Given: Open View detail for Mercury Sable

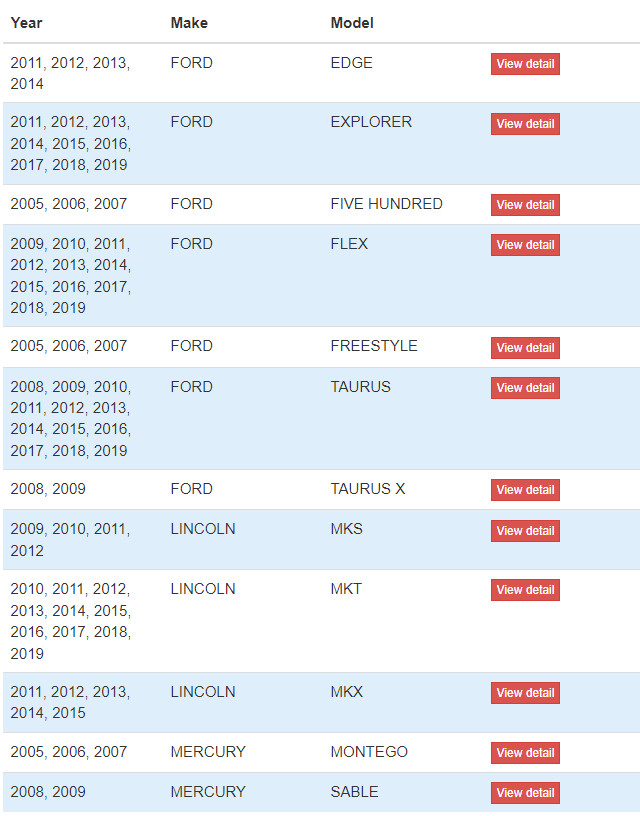Looking at the screenshot, I should [525, 793].
